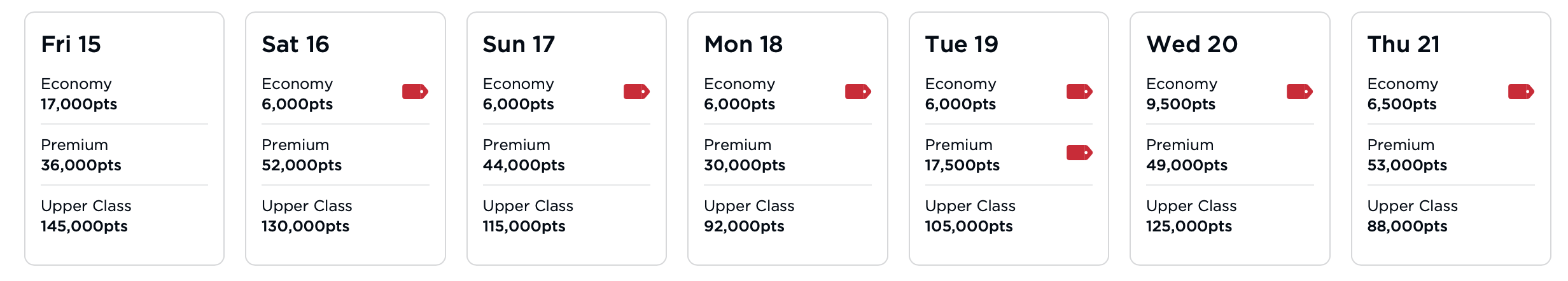
Task: Select Sun 17 Upper Class 115,000pts fare
Action: point(528,216)
